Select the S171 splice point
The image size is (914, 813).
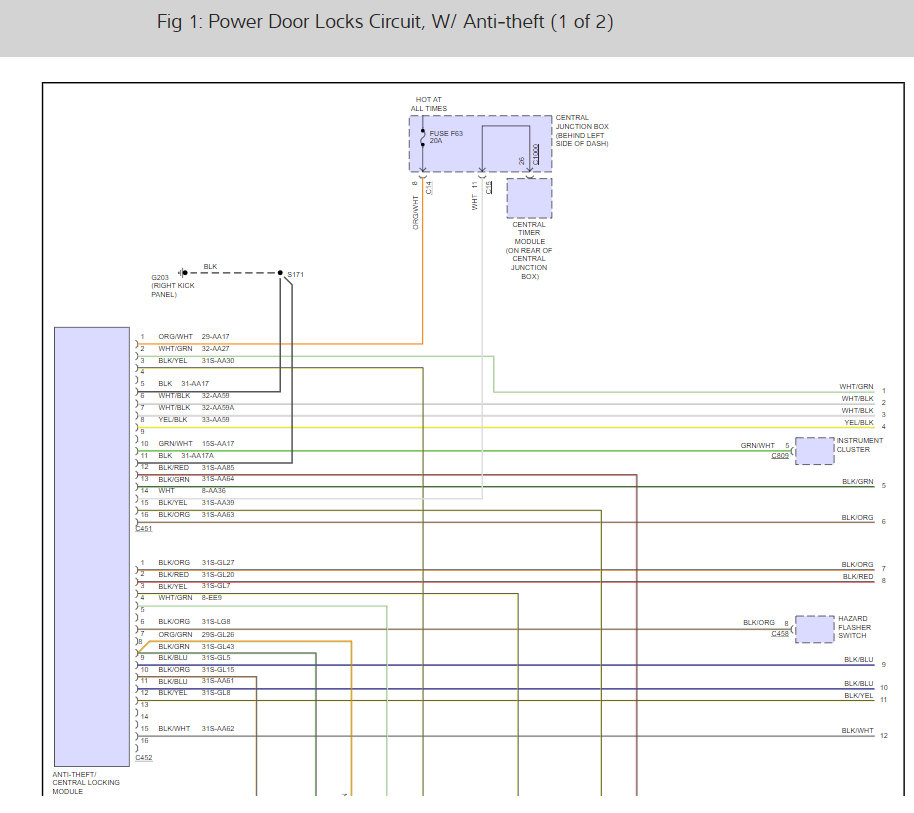click(x=281, y=273)
